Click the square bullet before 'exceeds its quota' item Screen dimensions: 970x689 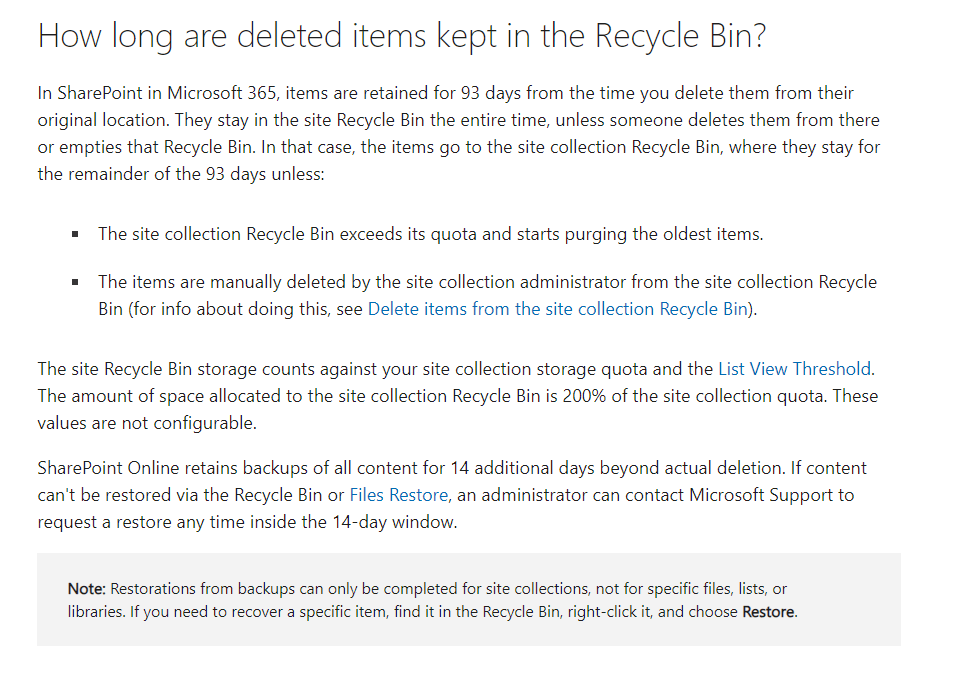(x=76, y=235)
